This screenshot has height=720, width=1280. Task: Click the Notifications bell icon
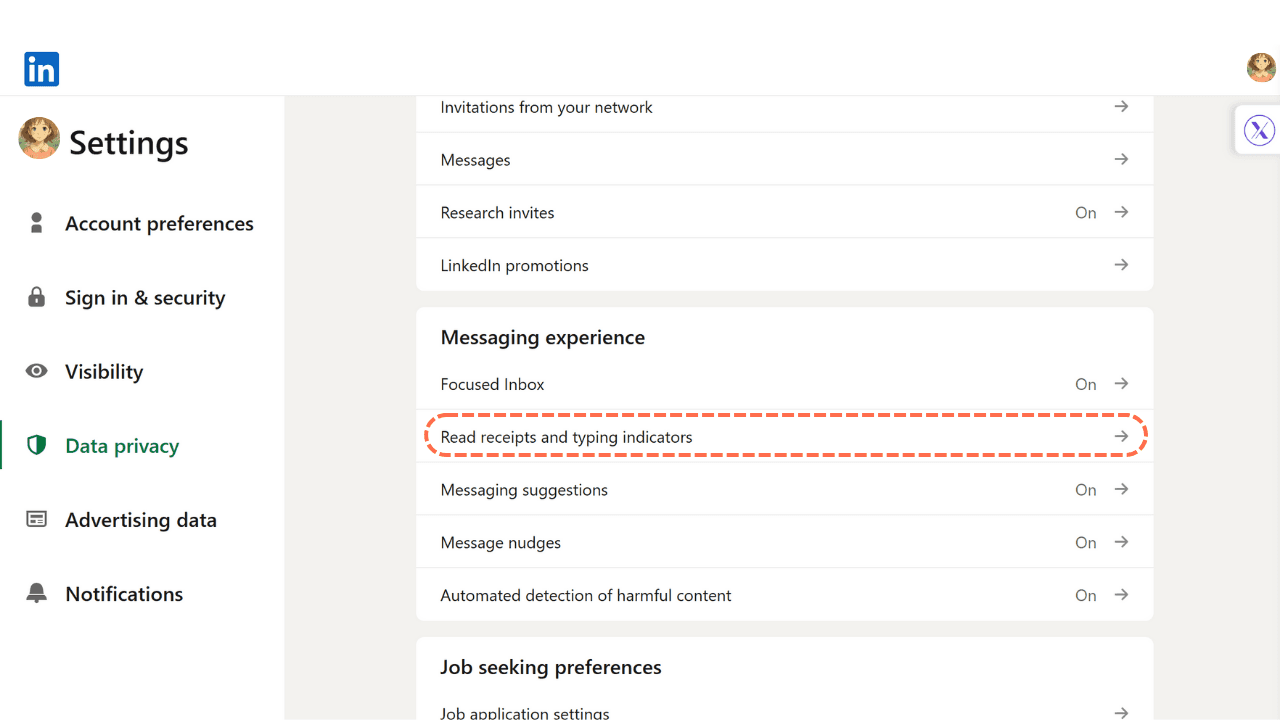pyautogui.click(x=36, y=593)
